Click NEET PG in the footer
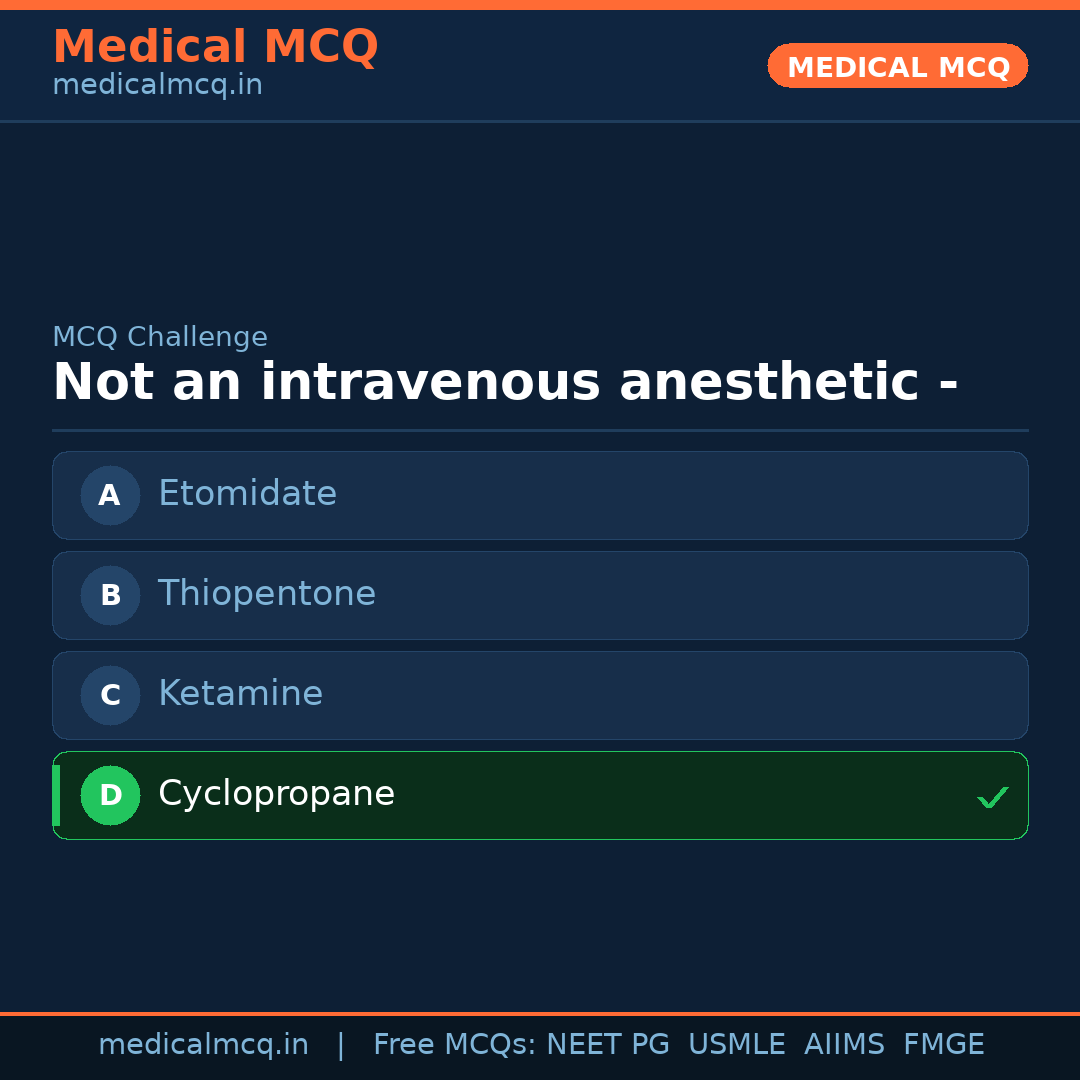The height and width of the screenshot is (1080, 1080). pos(608,1045)
